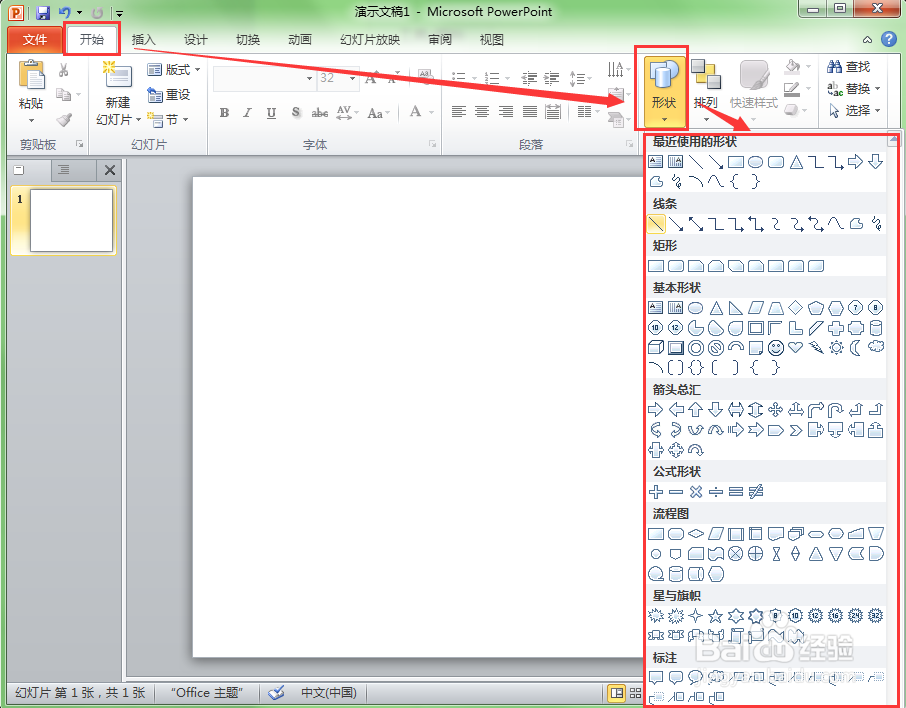Switch to the 视图 View tab

(492, 40)
